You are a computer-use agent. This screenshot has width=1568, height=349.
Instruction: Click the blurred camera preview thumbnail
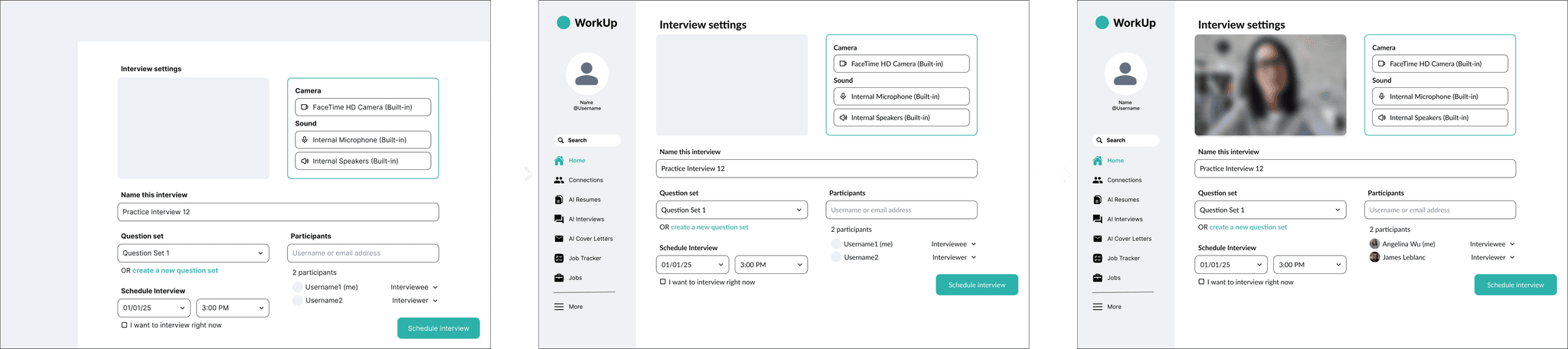(x=1270, y=85)
